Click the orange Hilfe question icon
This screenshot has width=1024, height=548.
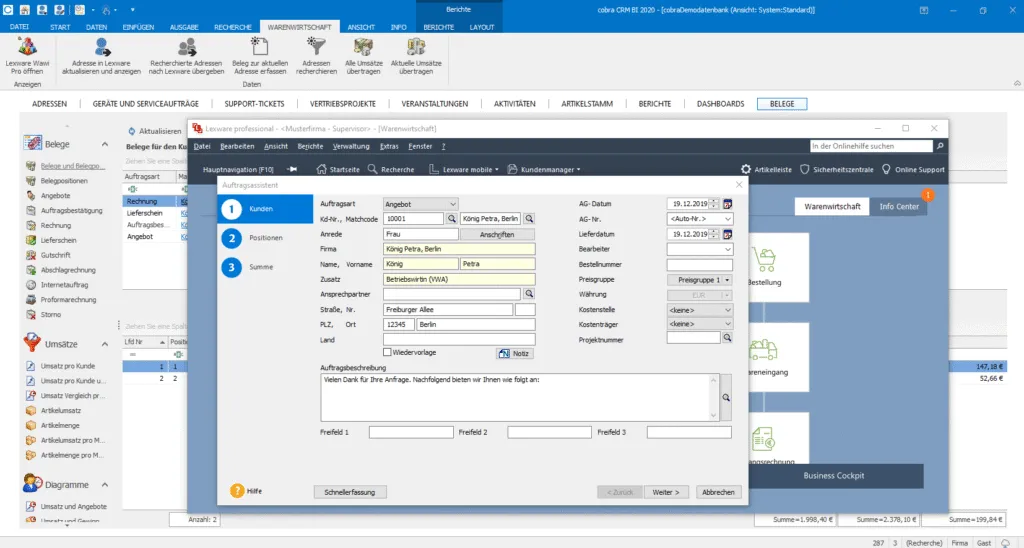pyautogui.click(x=237, y=491)
